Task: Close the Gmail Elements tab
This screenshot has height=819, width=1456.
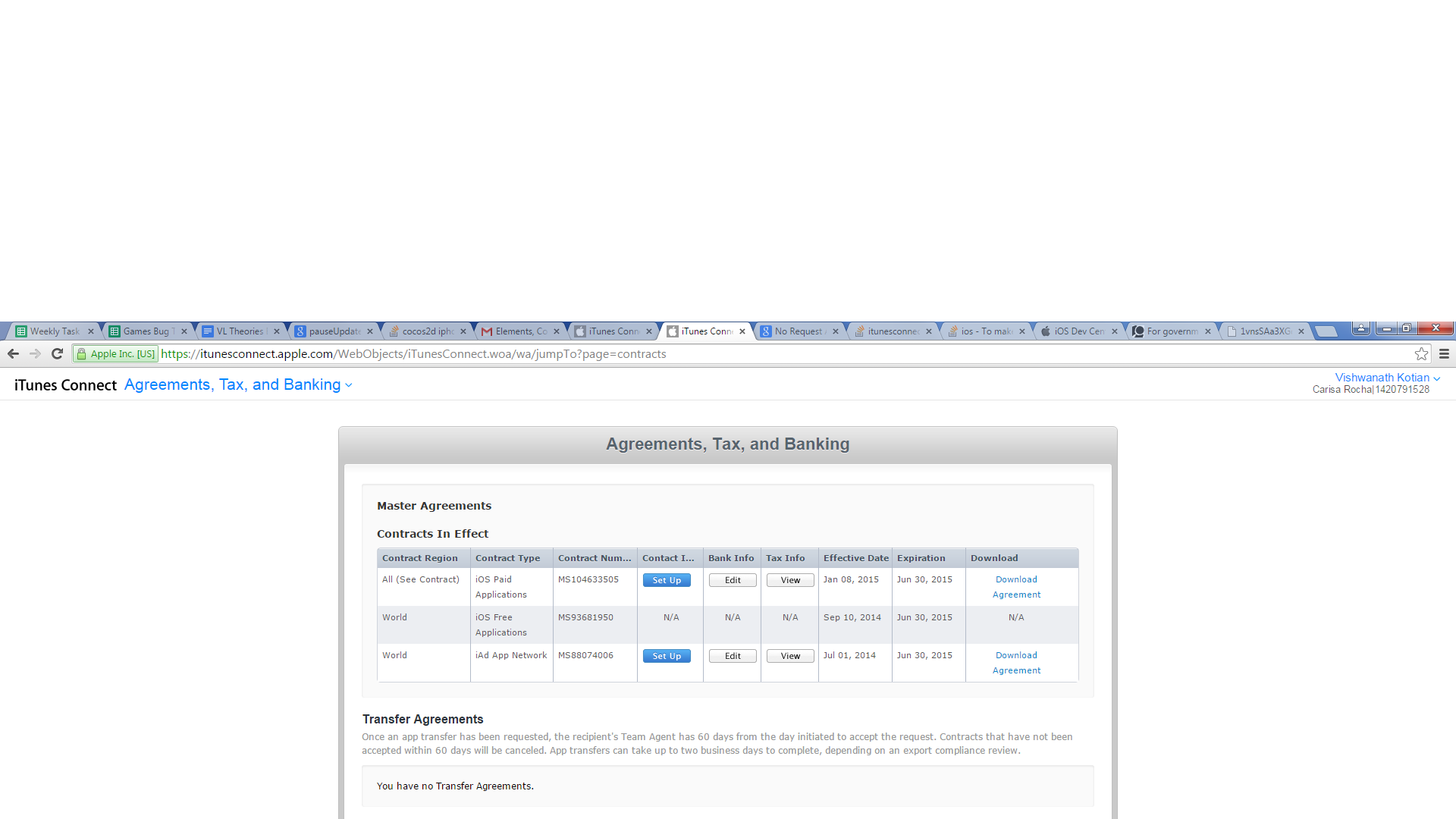Action: [x=557, y=331]
